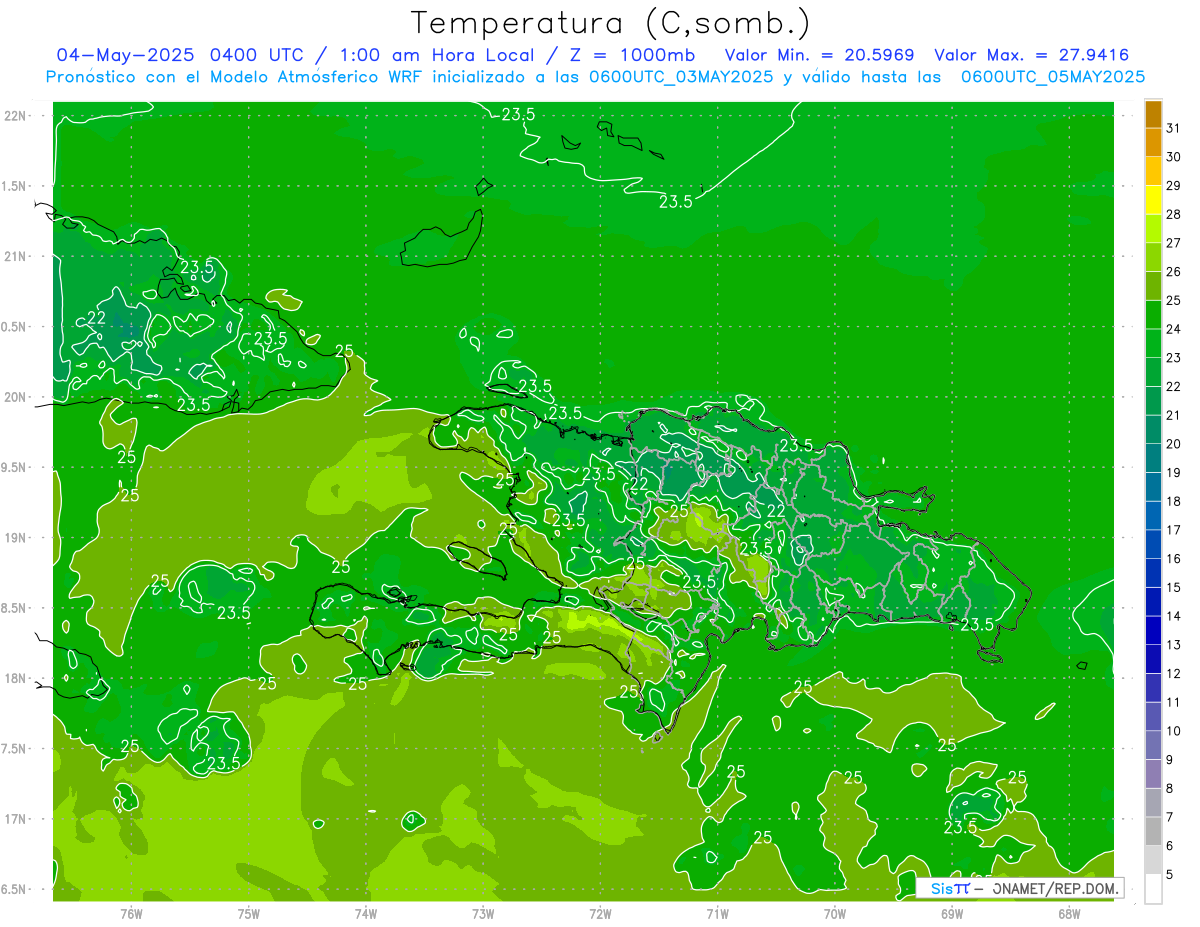
Task: Click the init time "0600UTC_03MAY2025"
Action: pyautogui.click(x=681, y=76)
